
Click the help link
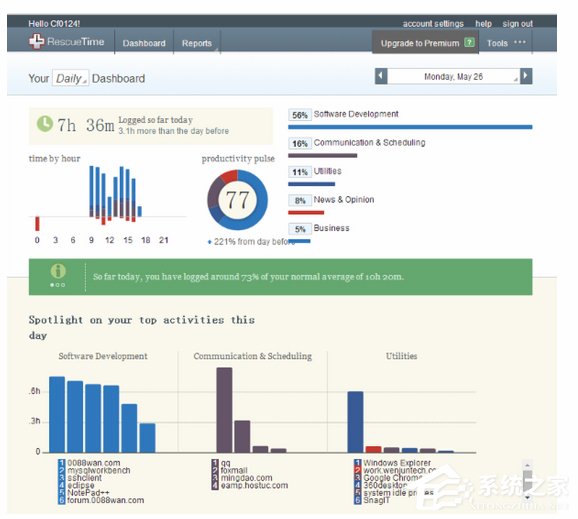click(483, 24)
